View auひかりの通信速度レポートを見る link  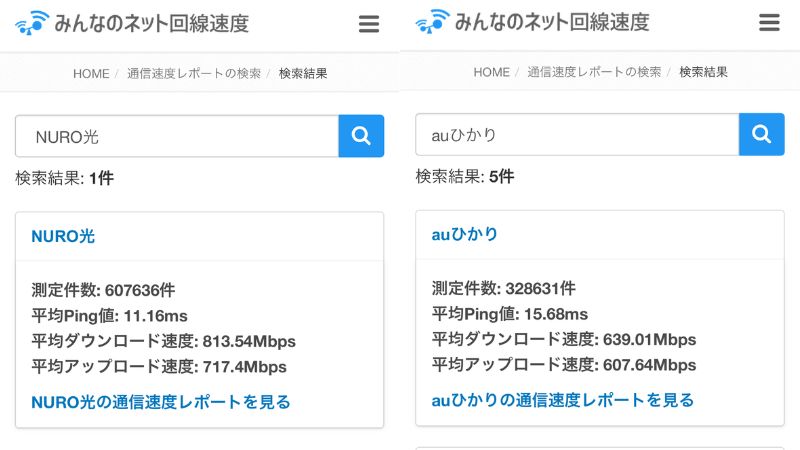pos(563,400)
